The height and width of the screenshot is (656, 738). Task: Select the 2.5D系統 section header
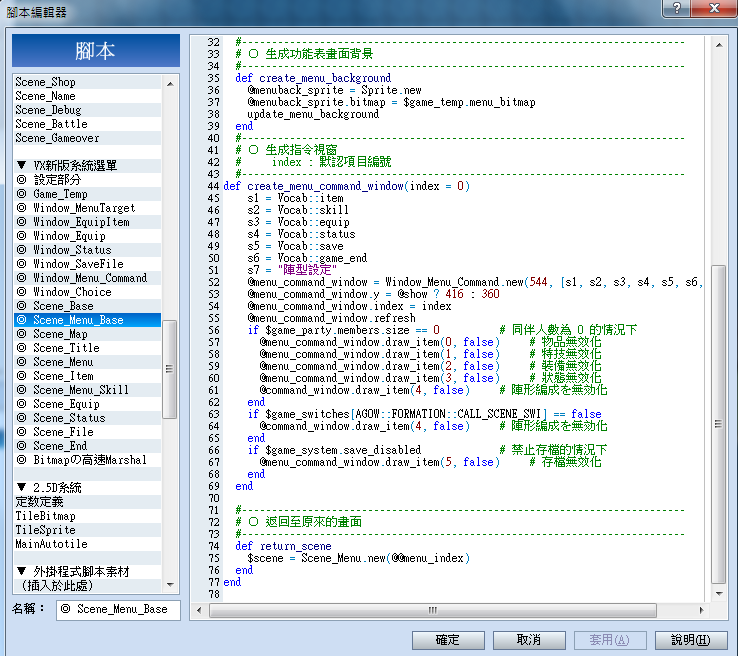(88, 488)
